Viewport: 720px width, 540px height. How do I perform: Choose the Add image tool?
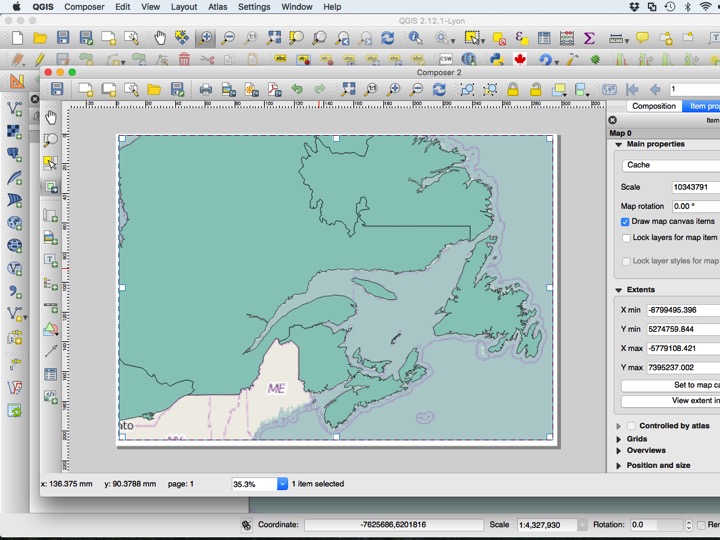51,238
